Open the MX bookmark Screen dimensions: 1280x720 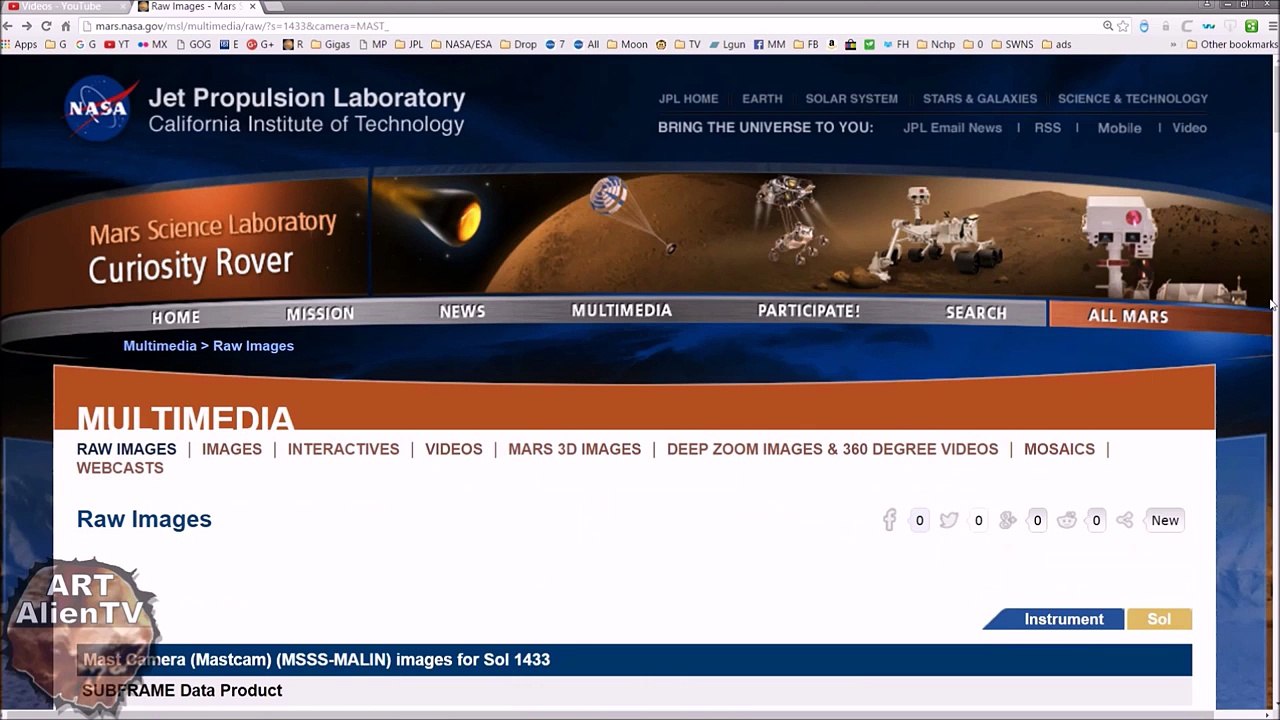[153, 44]
